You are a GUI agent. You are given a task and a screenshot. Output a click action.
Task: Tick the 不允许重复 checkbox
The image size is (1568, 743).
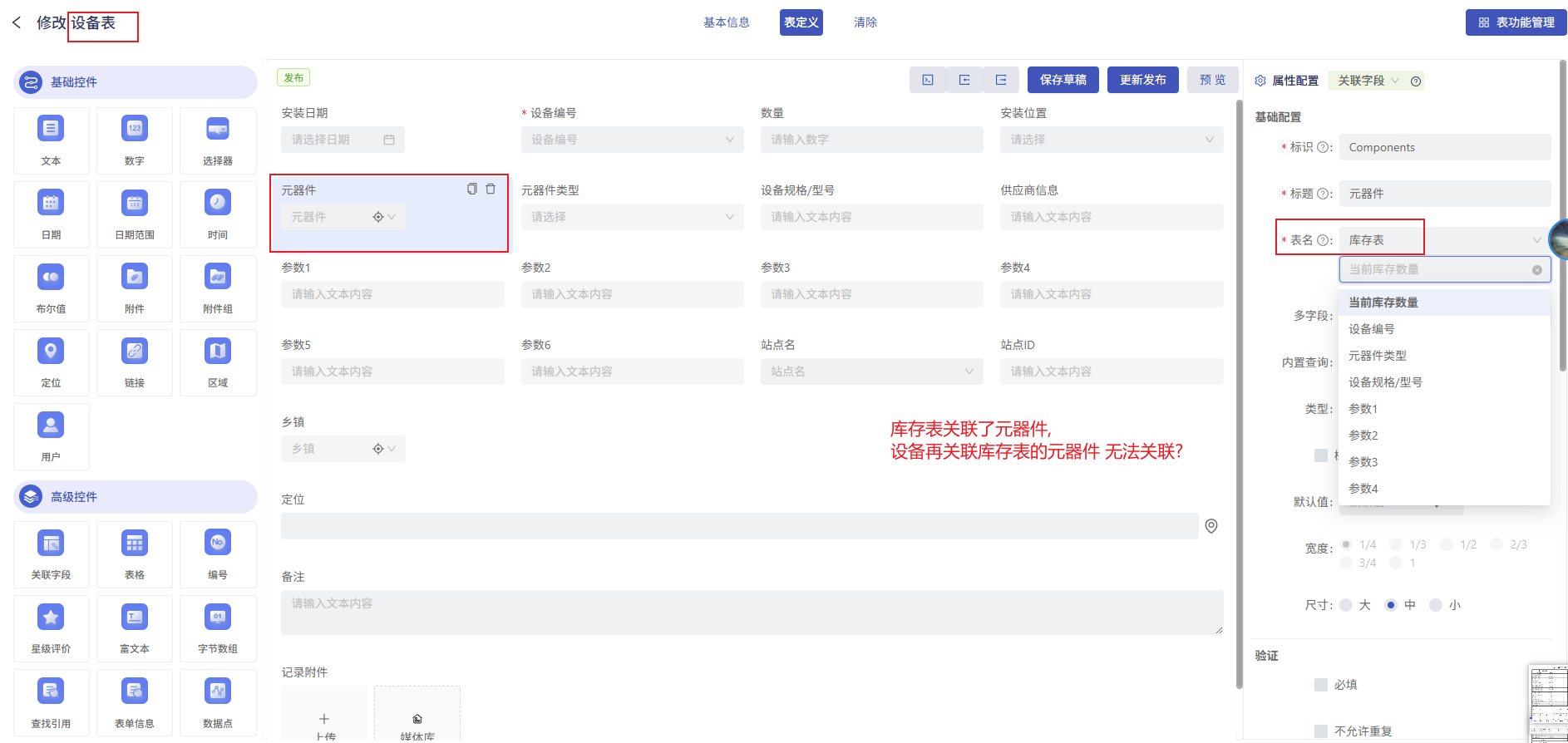click(x=1320, y=731)
